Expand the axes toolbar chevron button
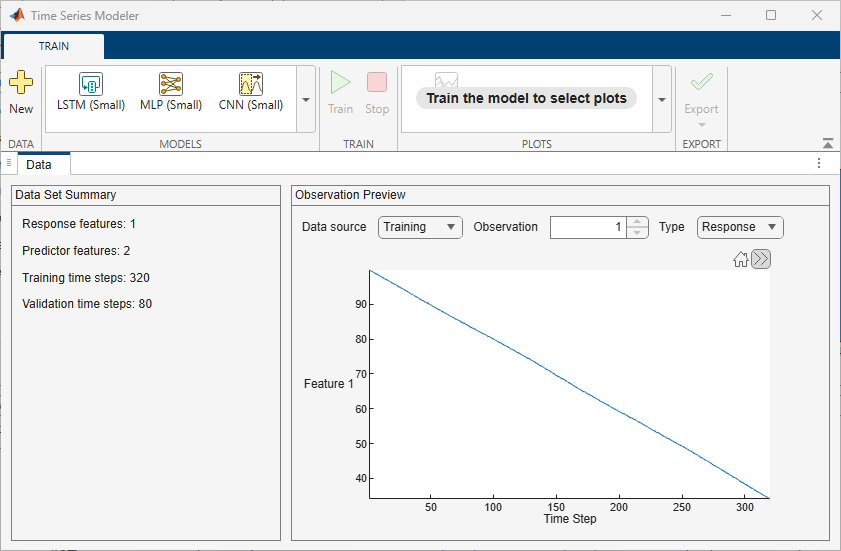This screenshot has width=841, height=551. 761,260
